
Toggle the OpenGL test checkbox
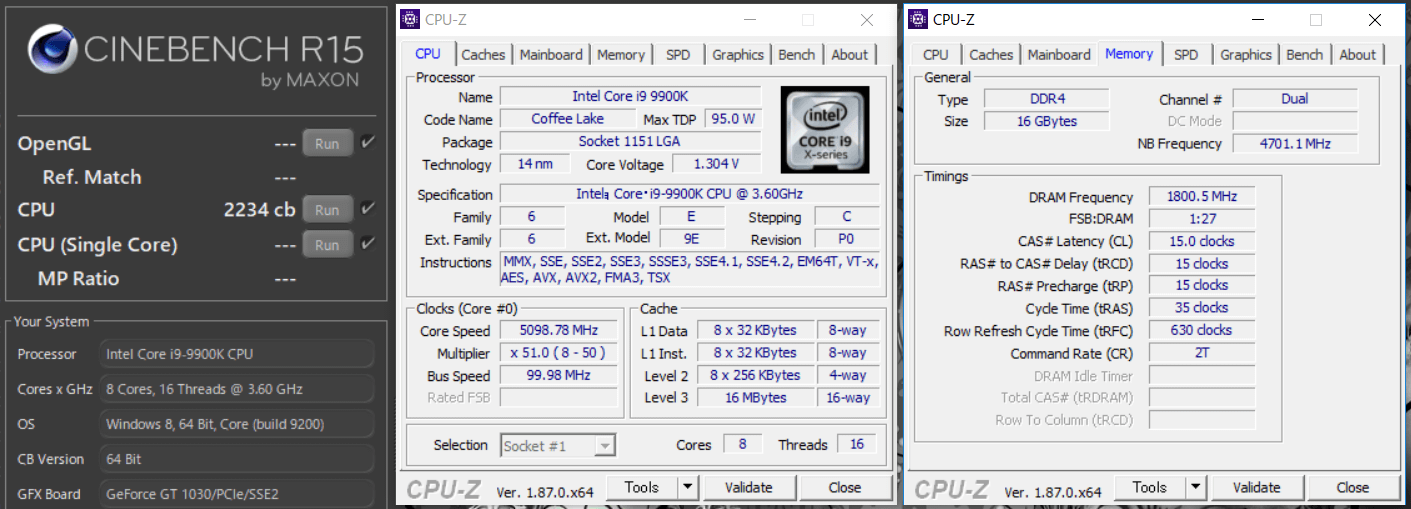click(x=368, y=143)
